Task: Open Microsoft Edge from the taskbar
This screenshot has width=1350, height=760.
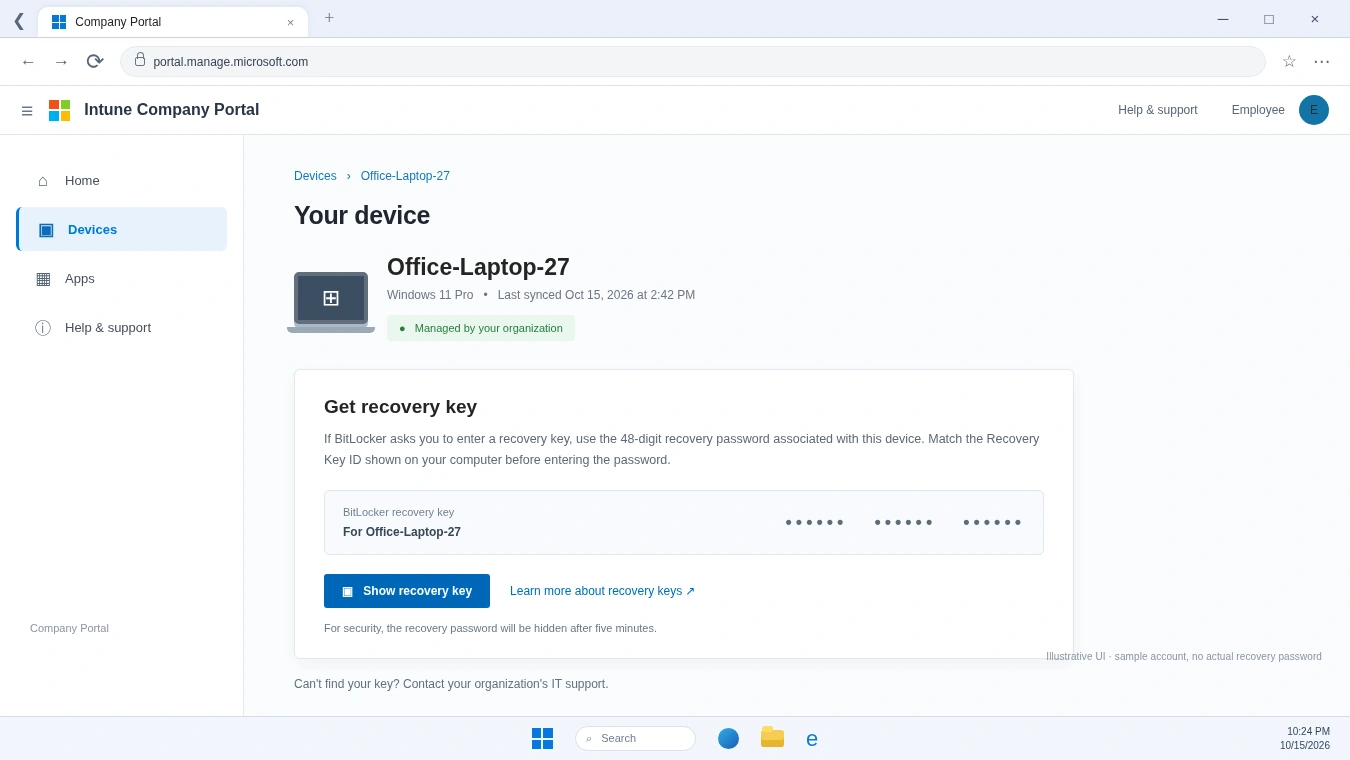Action: (812, 739)
